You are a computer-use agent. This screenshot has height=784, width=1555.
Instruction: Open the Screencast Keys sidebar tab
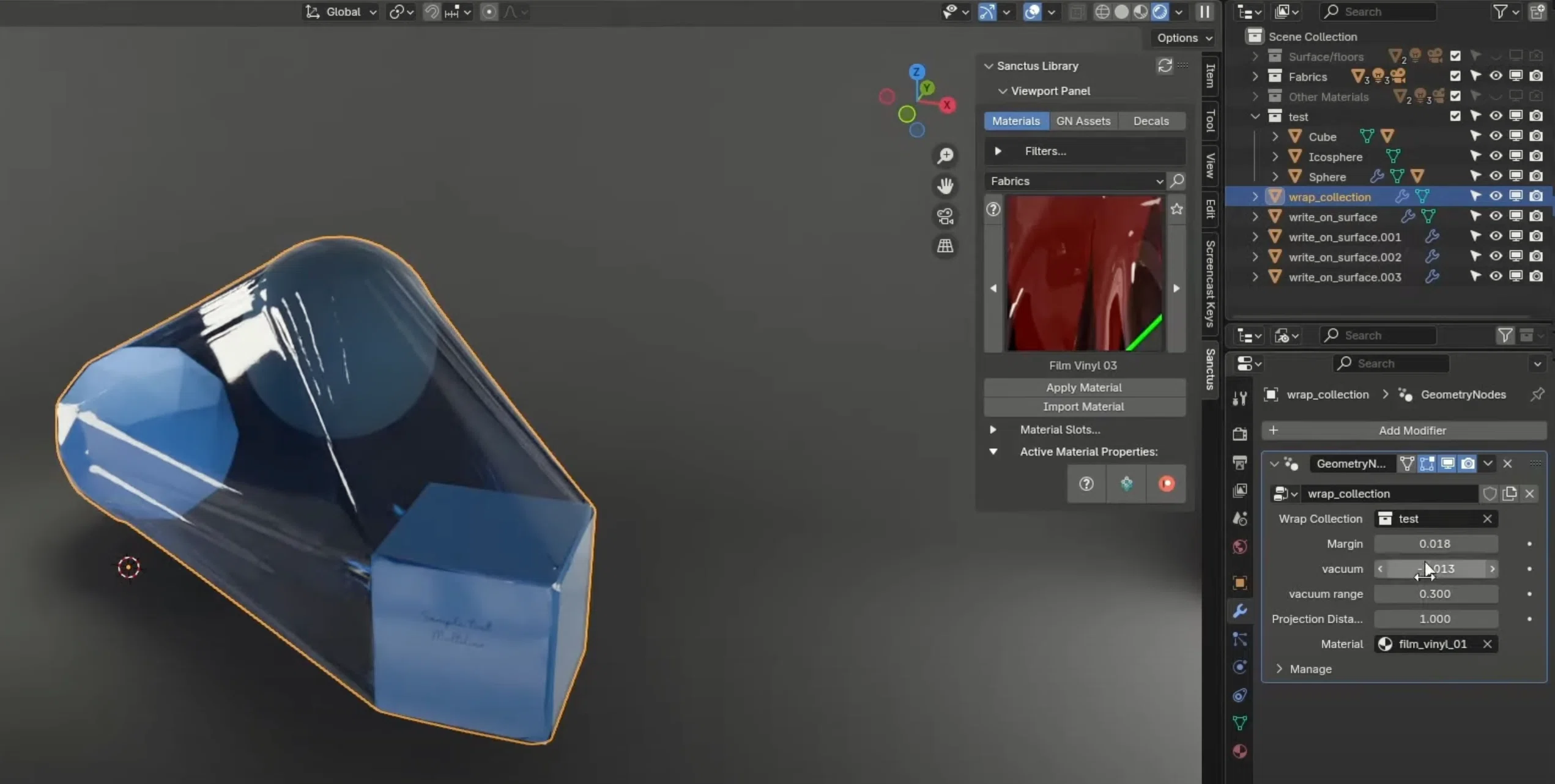pos(1210,284)
